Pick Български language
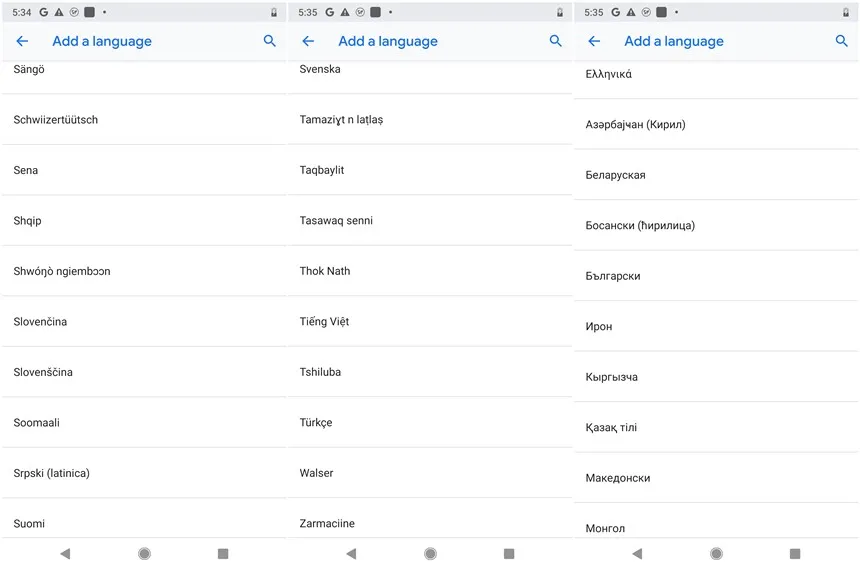860x572 pixels. (716, 276)
